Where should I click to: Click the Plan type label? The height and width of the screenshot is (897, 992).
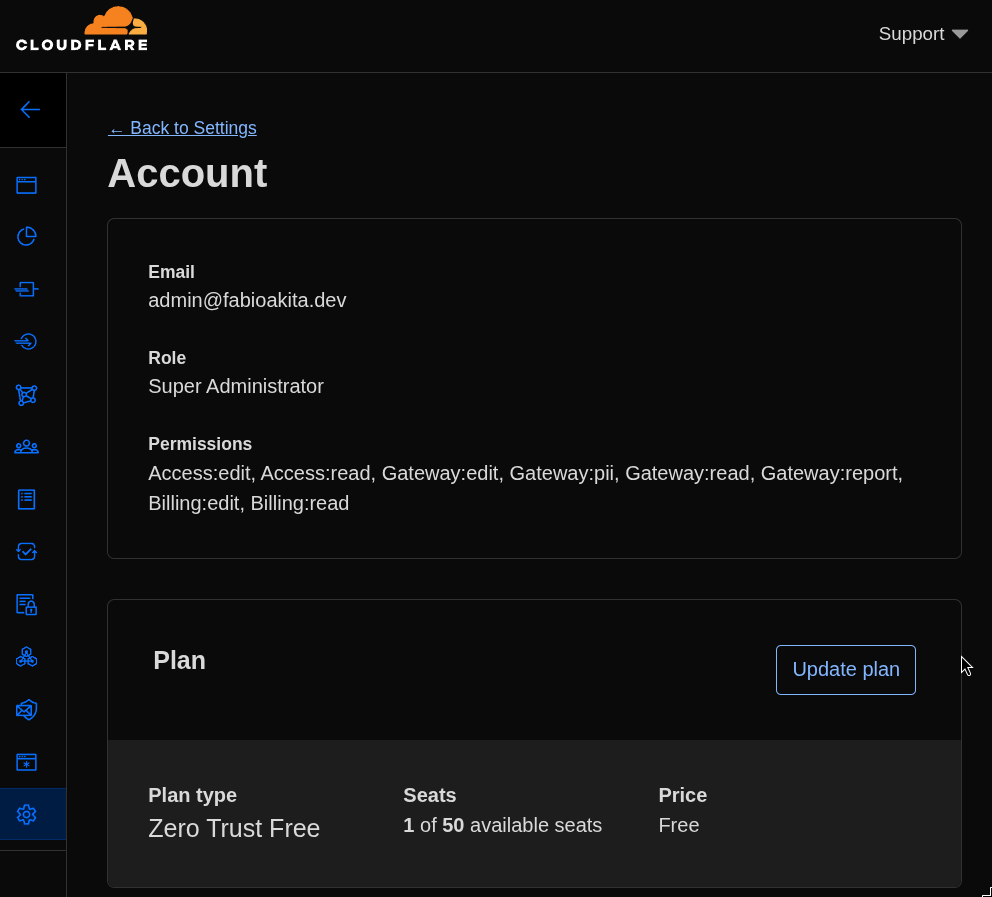[x=192, y=795]
